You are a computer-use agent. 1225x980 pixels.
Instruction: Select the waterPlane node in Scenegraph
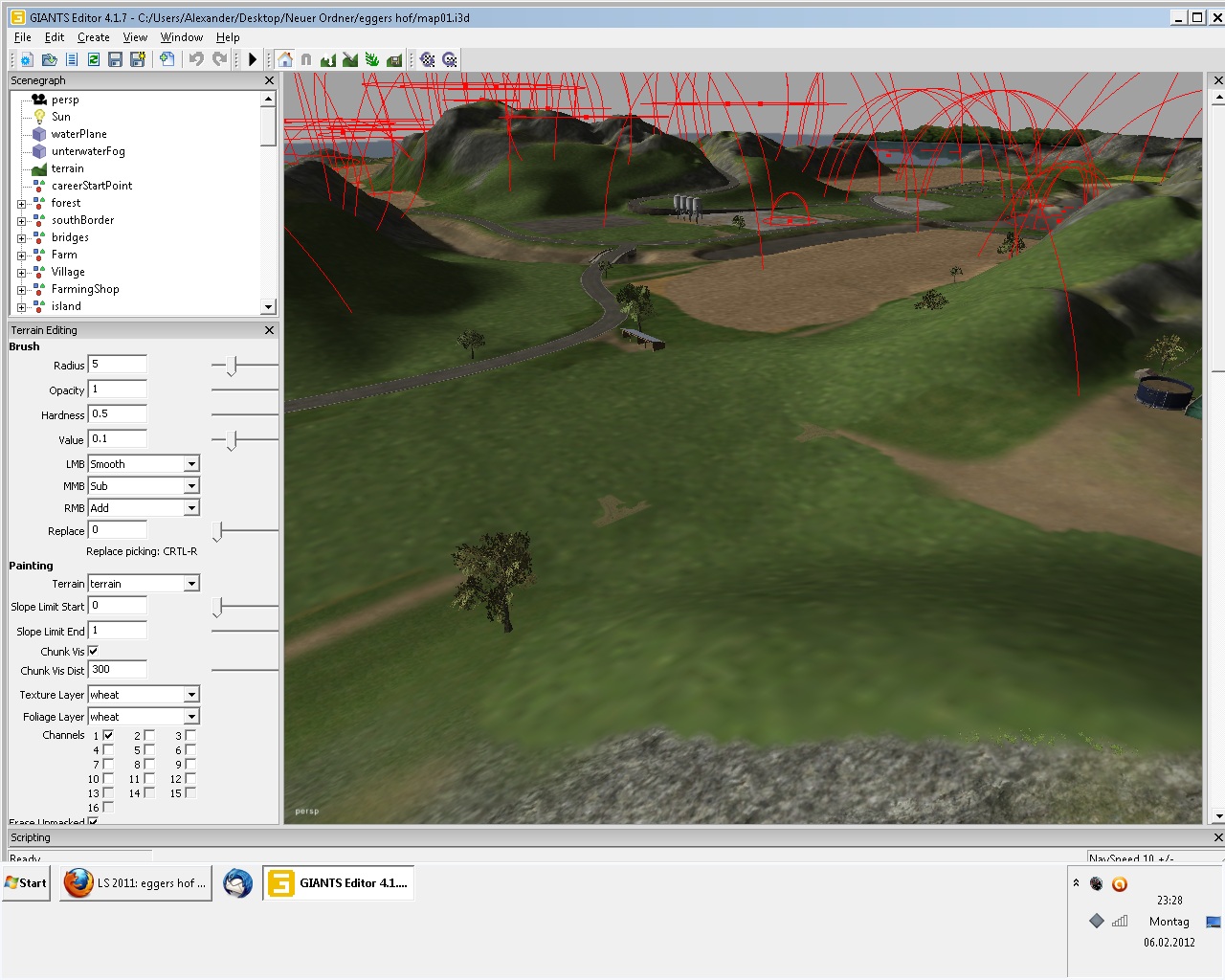(78, 134)
